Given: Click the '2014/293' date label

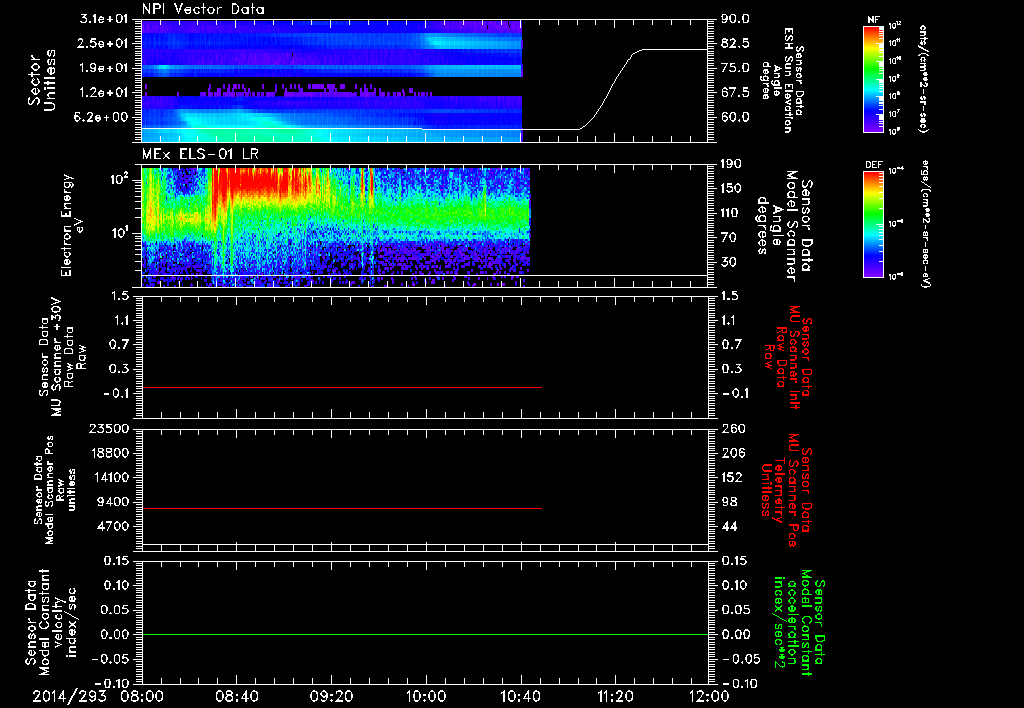Looking at the screenshot, I should (70, 696).
